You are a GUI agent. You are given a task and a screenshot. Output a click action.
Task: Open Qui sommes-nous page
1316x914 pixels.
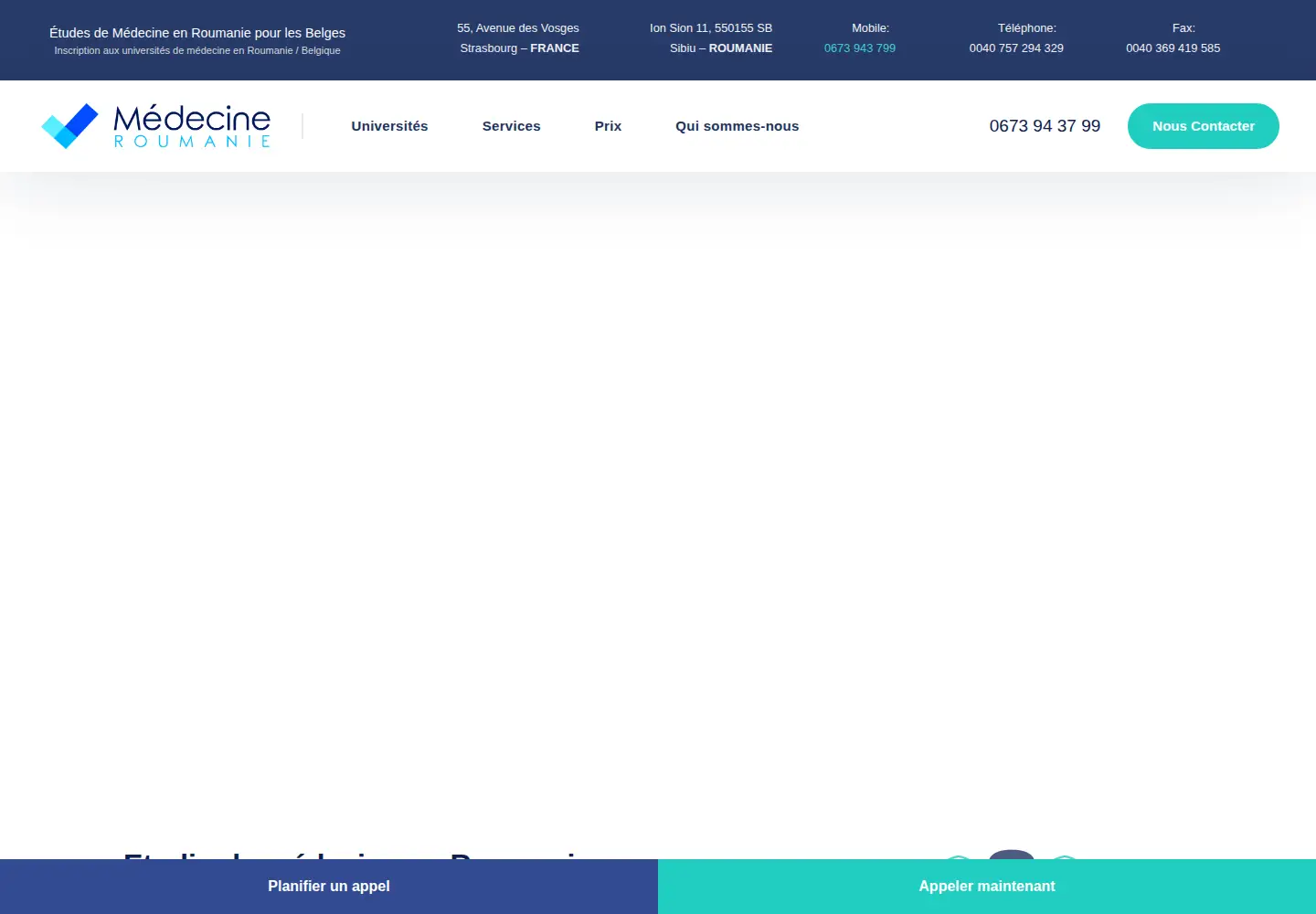[737, 126]
